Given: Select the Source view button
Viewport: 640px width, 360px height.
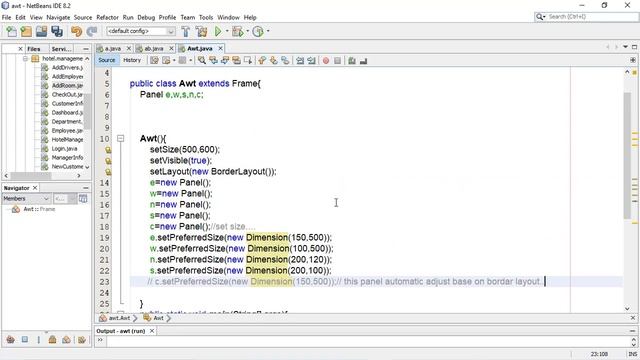Looking at the screenshot, I should click(107, 60).
